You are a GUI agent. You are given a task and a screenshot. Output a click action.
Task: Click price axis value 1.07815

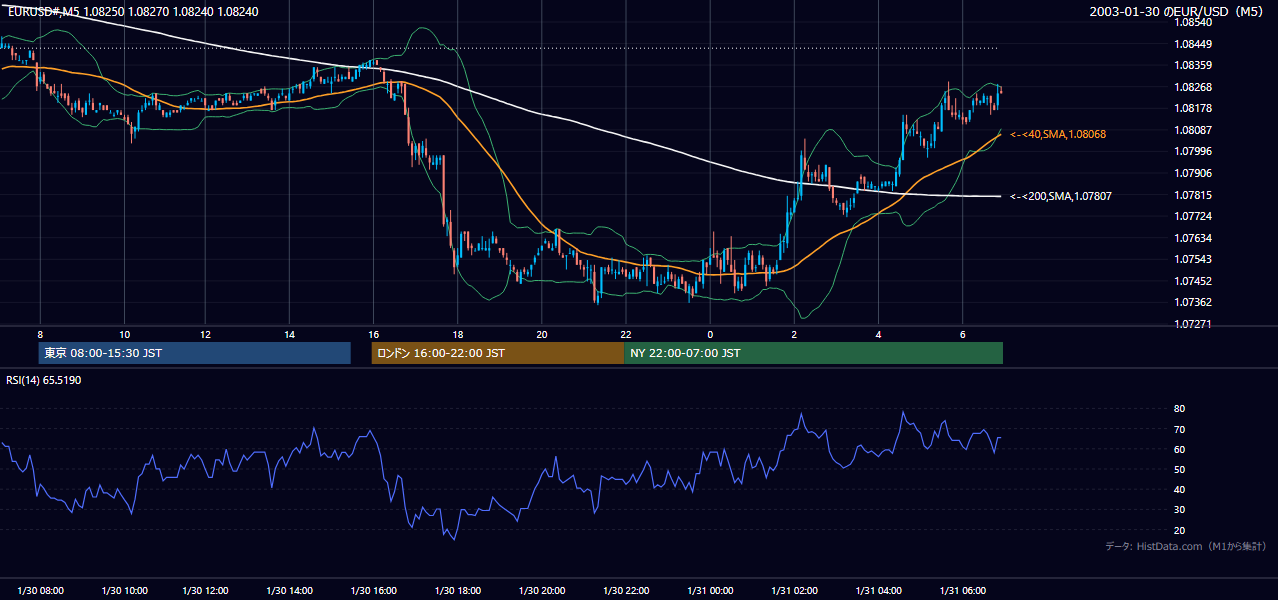coord(1195,195)
